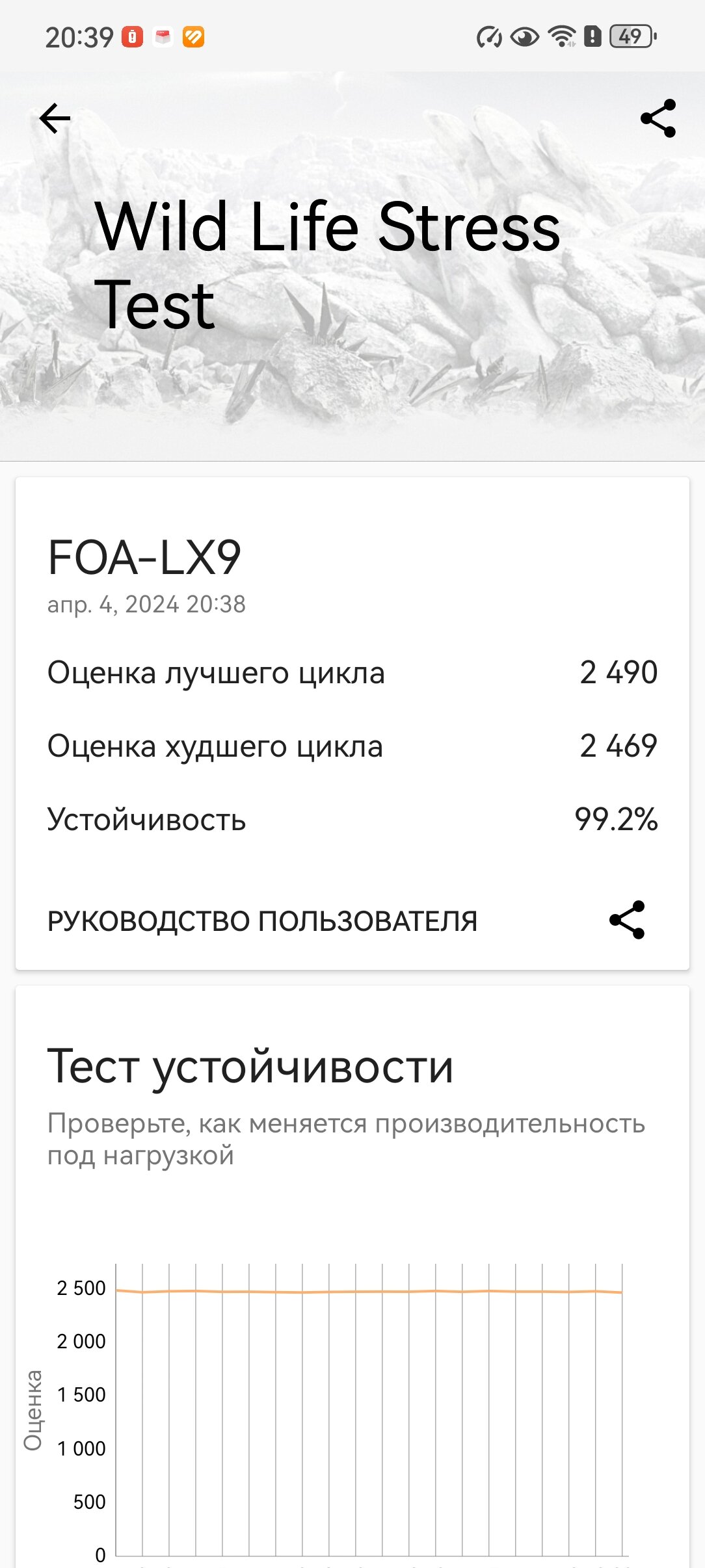Tap the Wi-Fi status icon
705x1568 pixels.
562,36
